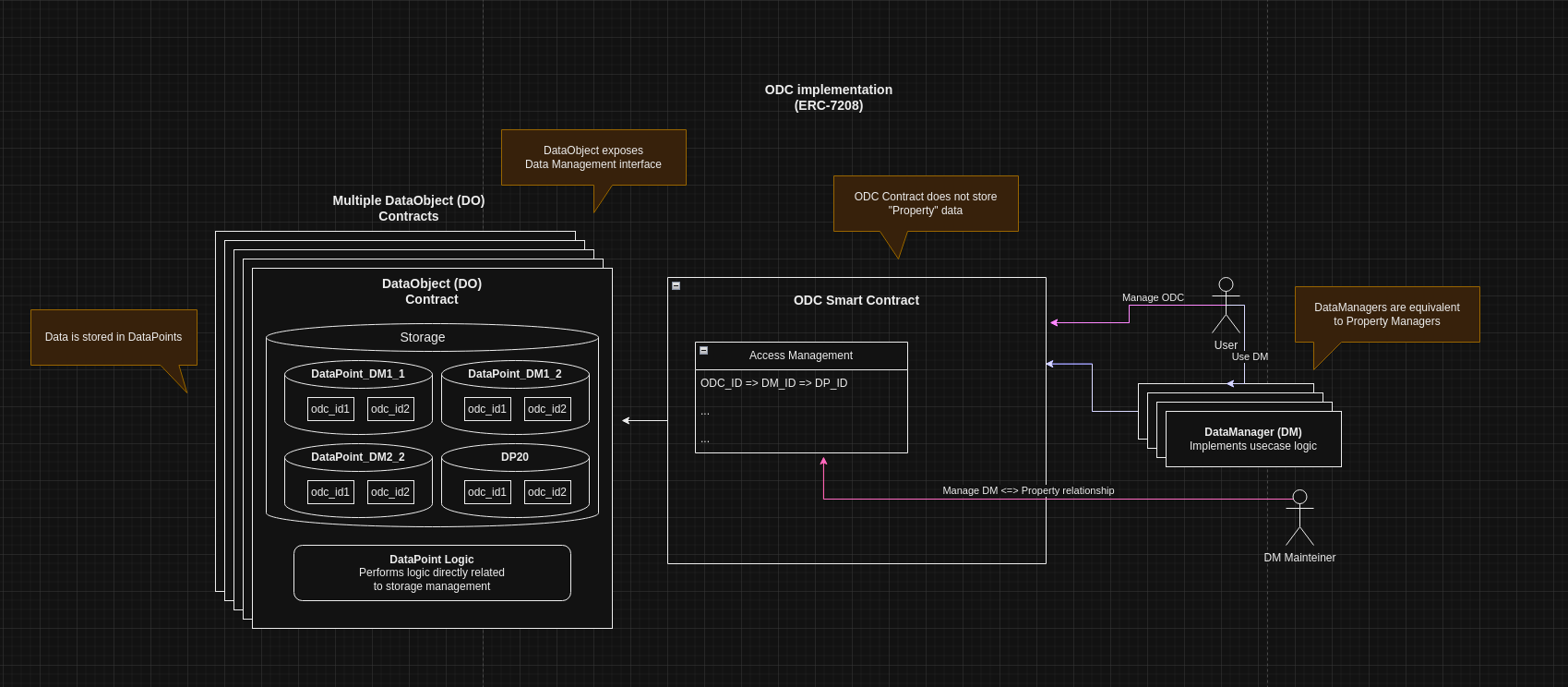Select the DataManager (DM) box
This screenshot has width=1568, height=687.
[1252, 440]
